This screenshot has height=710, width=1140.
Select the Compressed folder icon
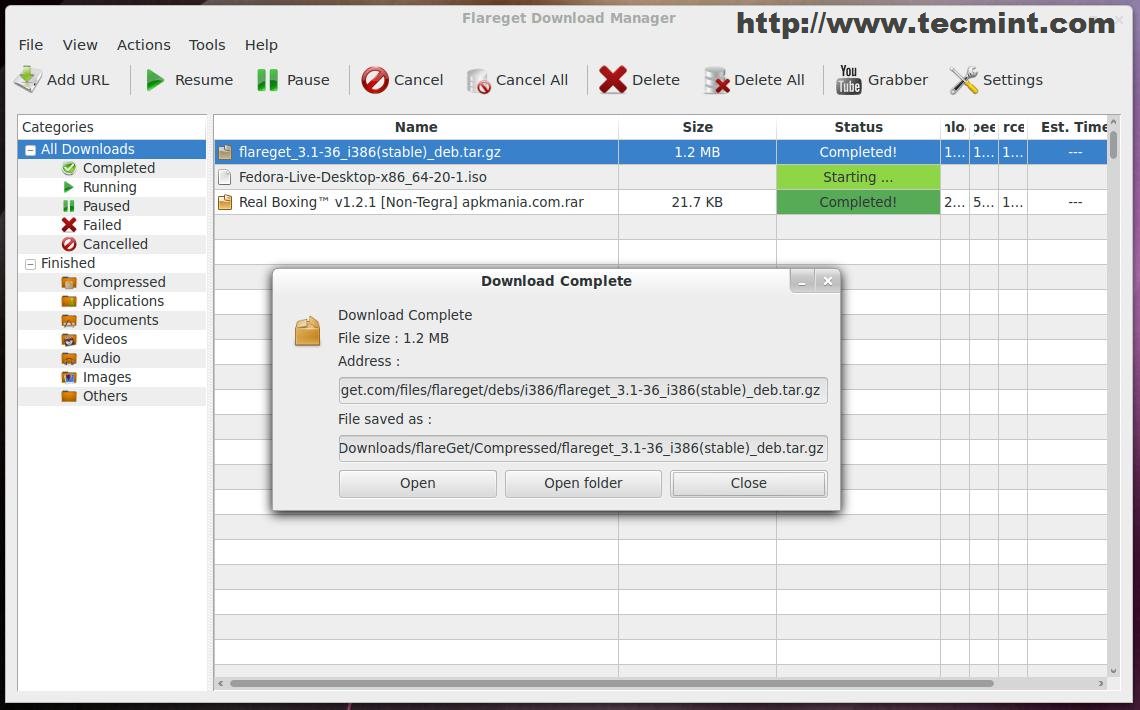(x=69, y=282)
